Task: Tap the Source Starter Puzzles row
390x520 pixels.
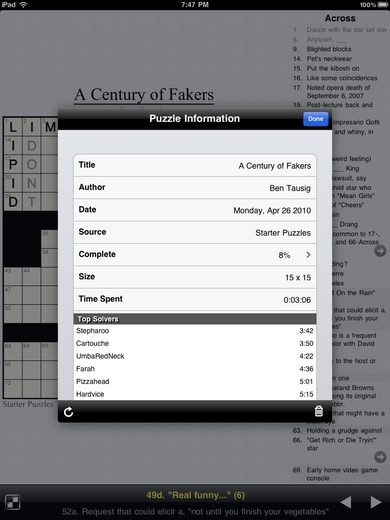Action: coord(195,232)
